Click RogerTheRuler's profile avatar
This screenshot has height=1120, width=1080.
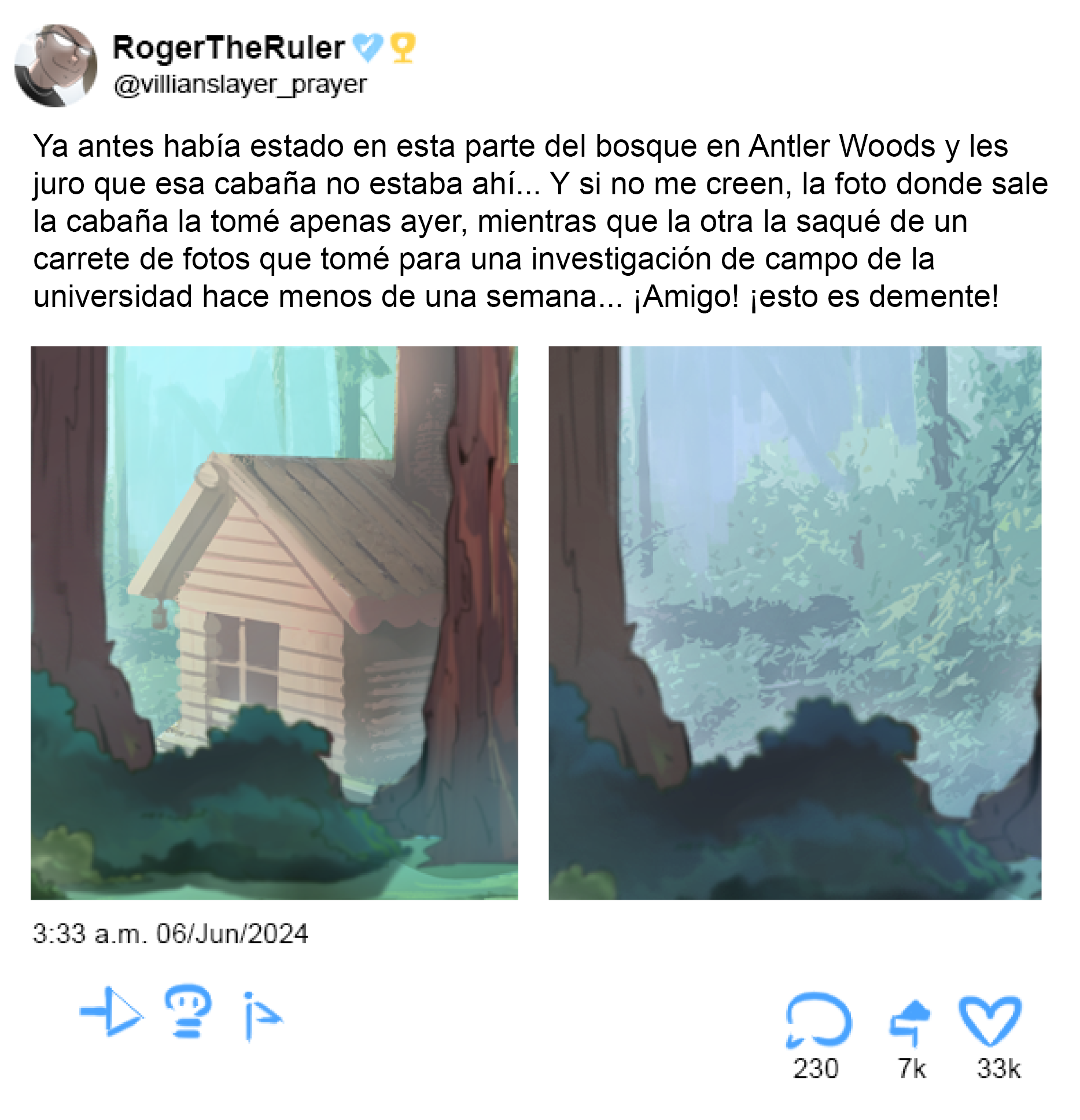tap(56, 65)
